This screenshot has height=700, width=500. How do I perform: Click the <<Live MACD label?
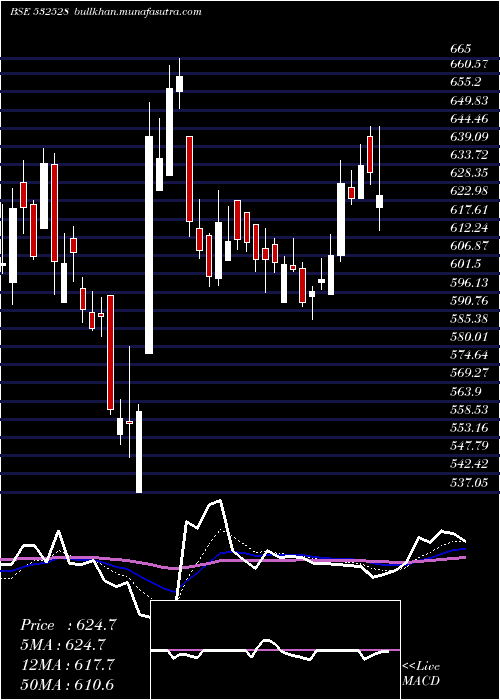(421, 674)
